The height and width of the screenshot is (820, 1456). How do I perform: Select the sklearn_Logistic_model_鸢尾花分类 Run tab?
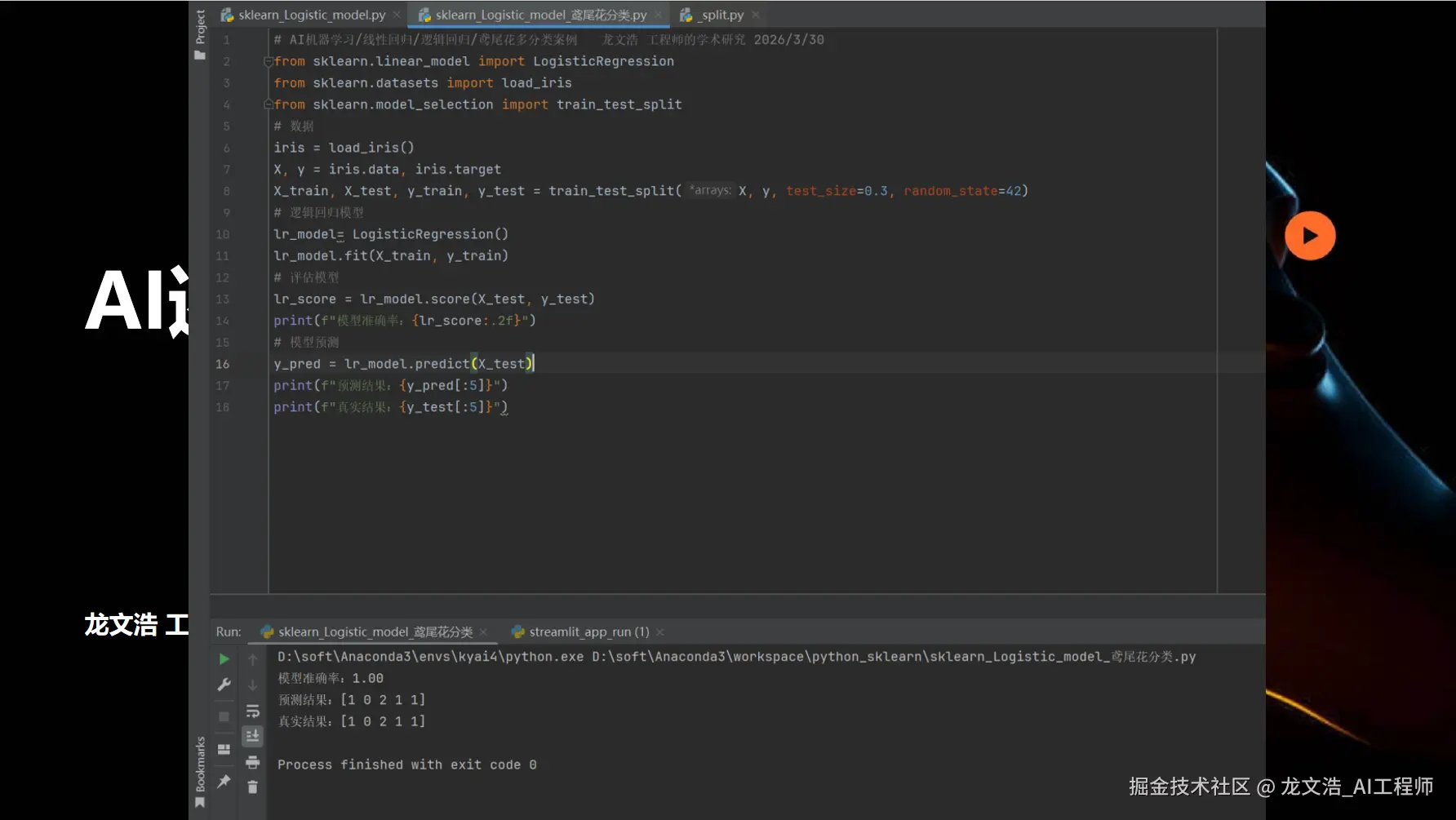[375, 632]
